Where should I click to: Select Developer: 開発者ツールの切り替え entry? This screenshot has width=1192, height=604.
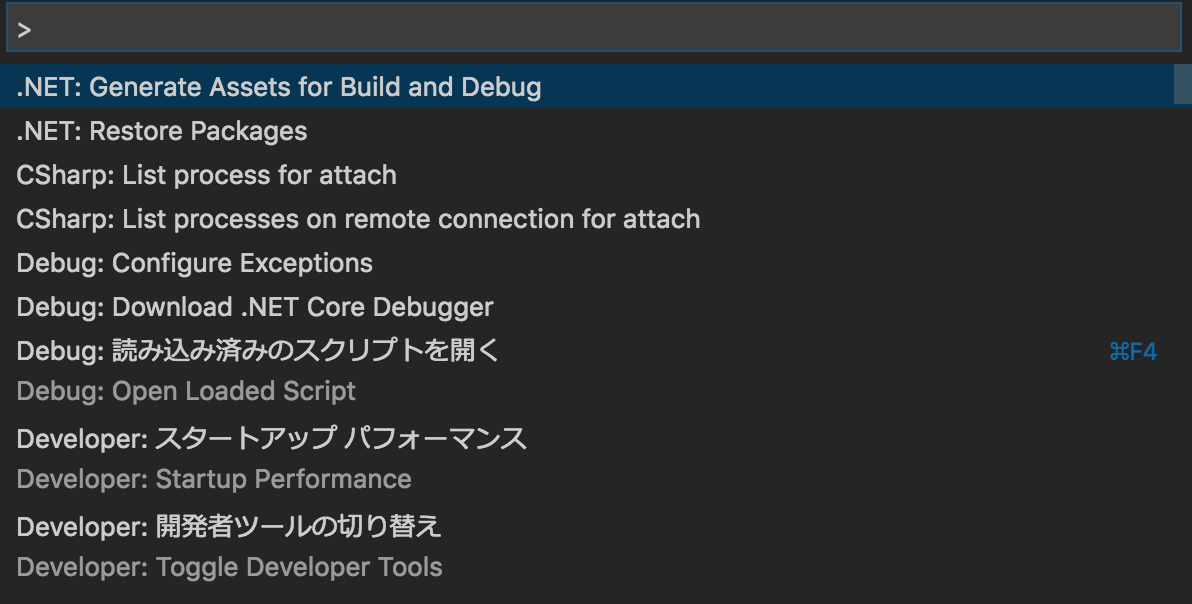(229, 526)
